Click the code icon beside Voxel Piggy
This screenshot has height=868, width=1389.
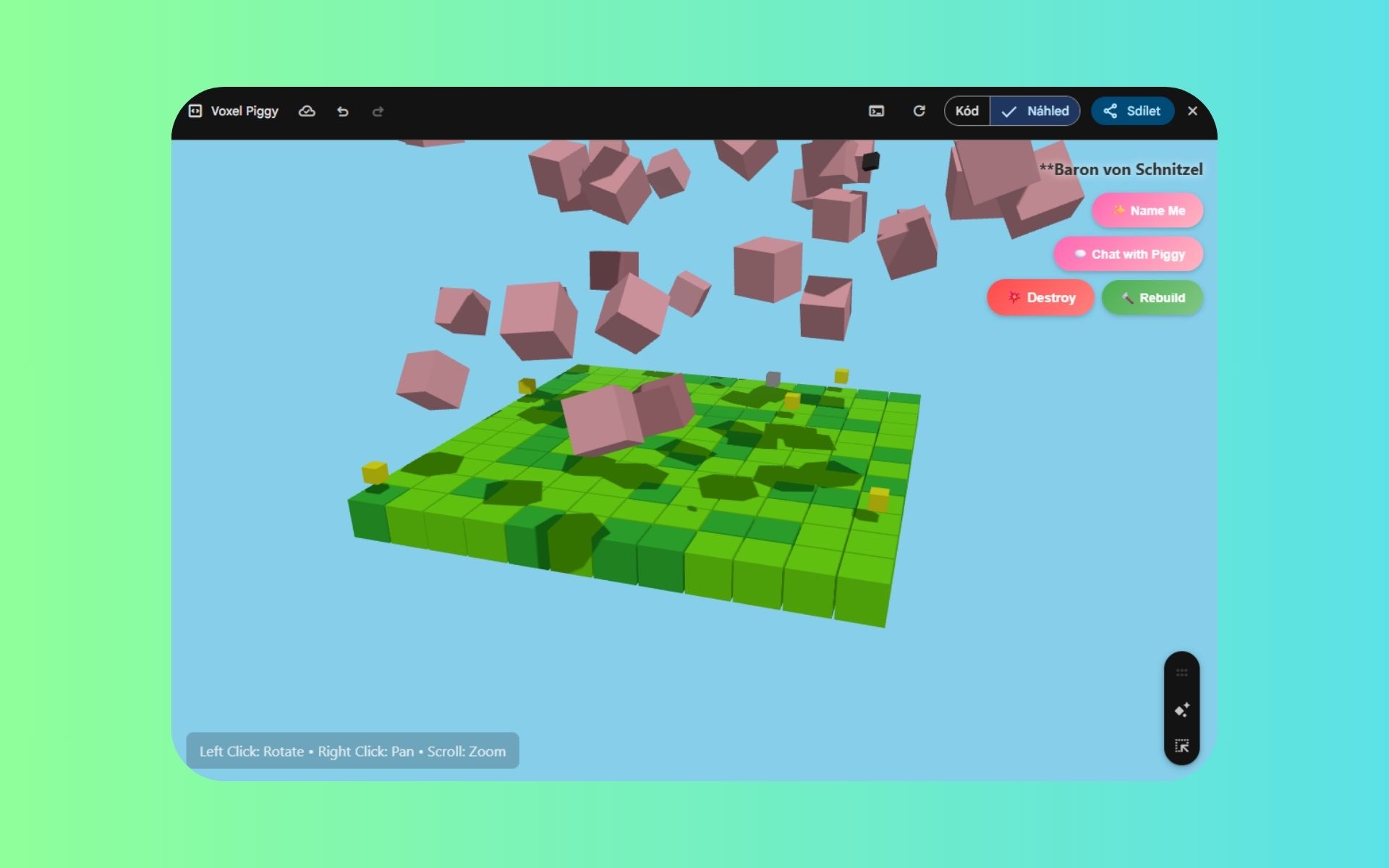(195, 111)
